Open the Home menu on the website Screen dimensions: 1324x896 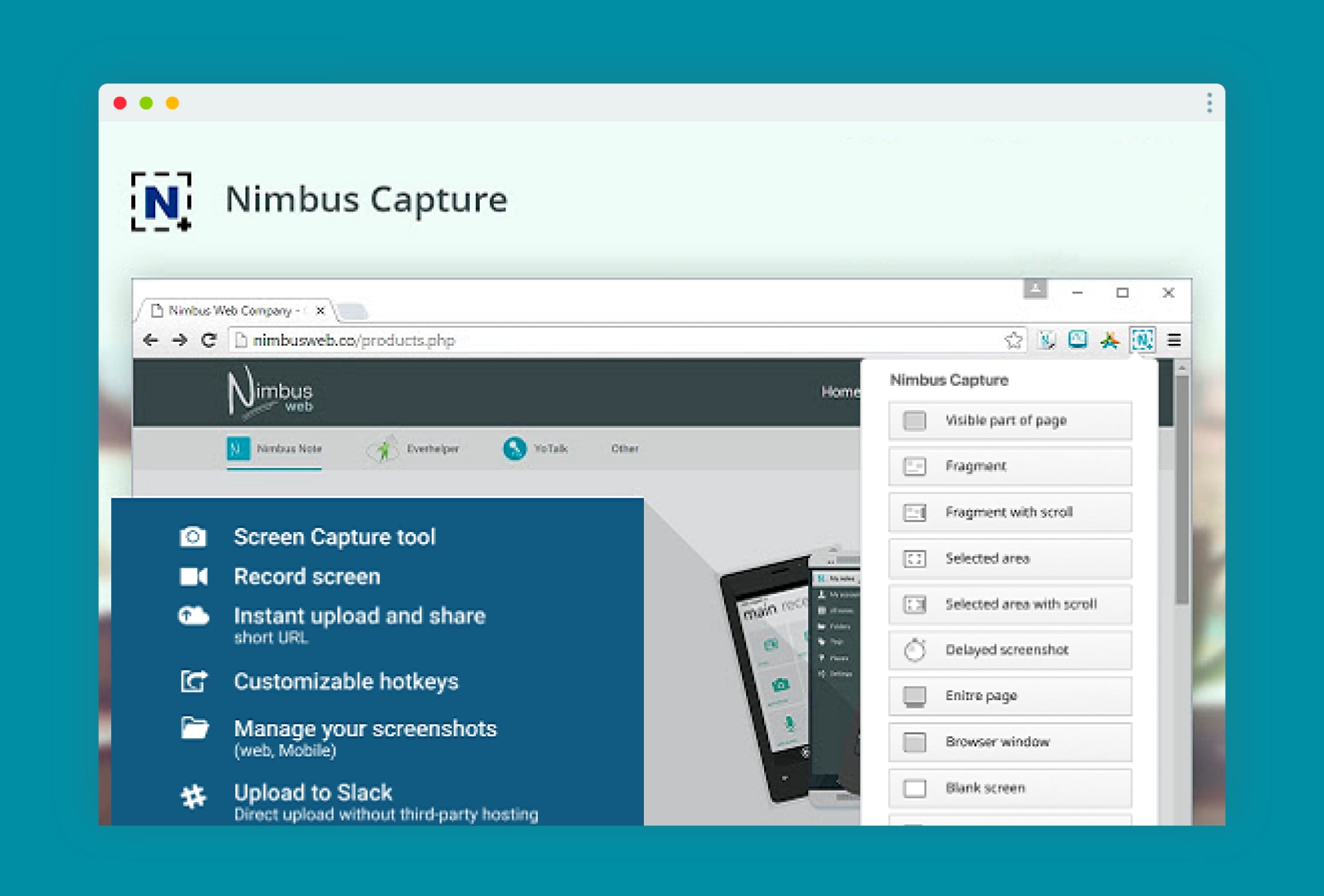click(840, 391)
